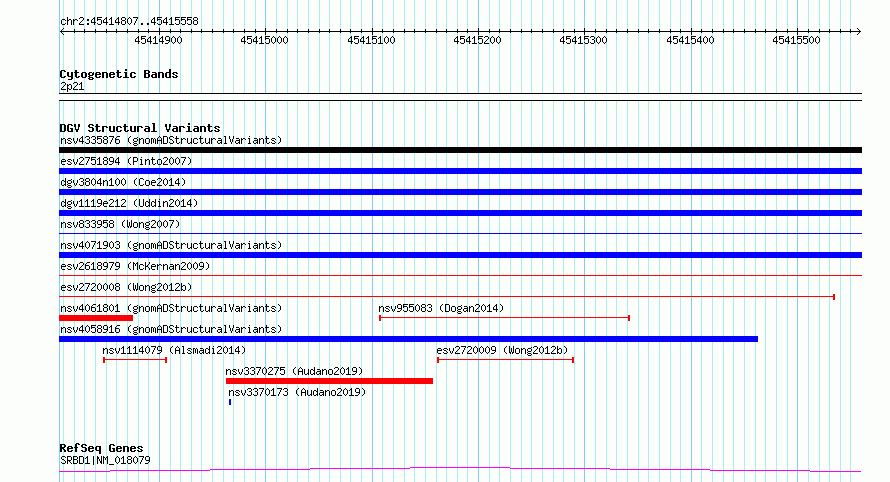Select the 2p21 cytogenetic band label
The image size is (890, 482).
(x=72, y=87)
